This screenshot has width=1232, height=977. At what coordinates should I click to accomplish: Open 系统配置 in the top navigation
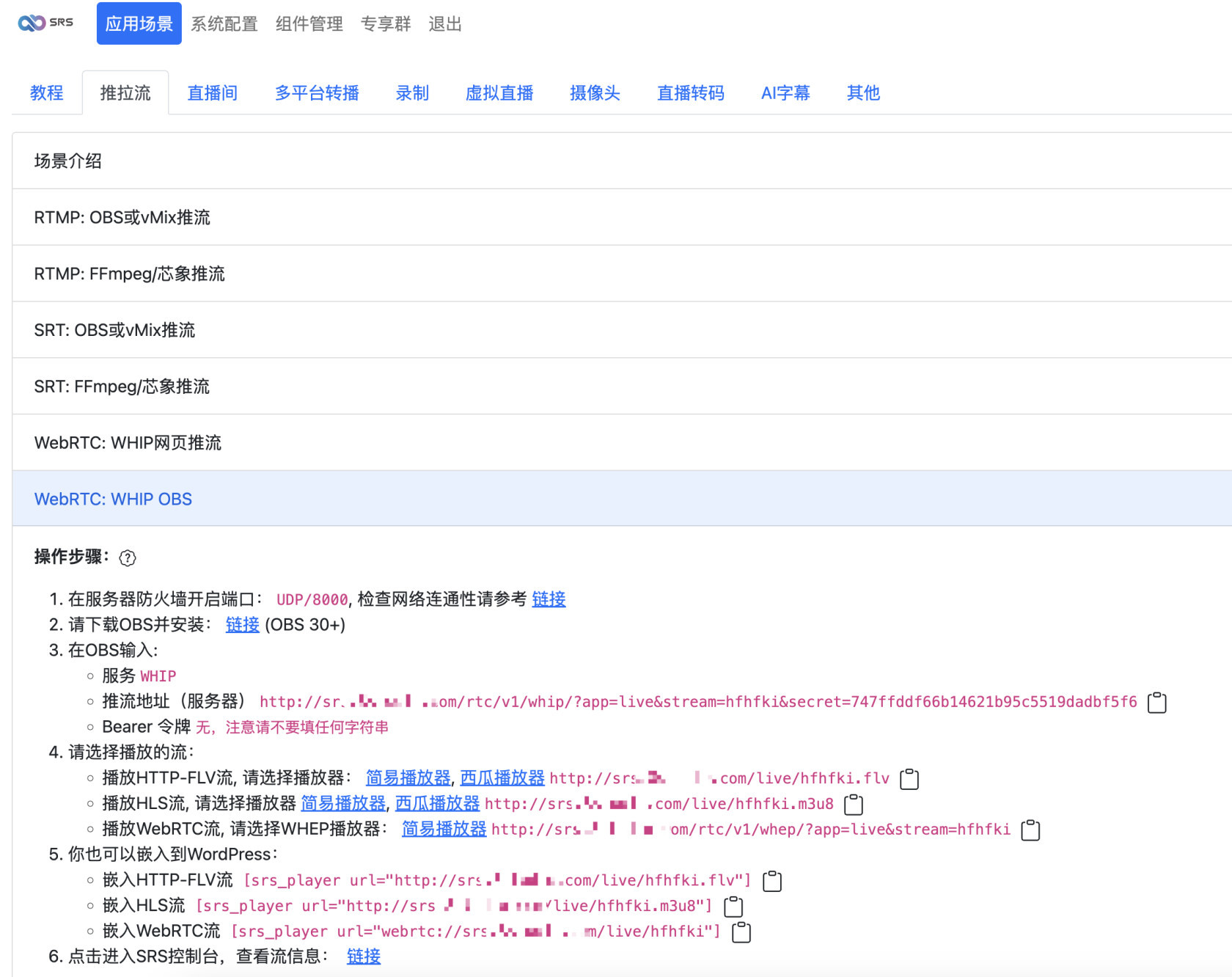[224, 24]
